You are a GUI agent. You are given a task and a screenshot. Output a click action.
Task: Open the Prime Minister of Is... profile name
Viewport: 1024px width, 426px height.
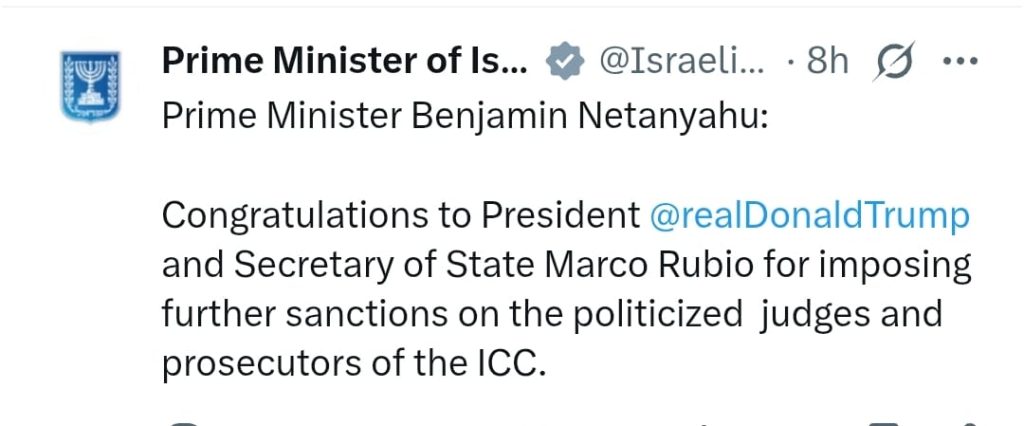tap(345, 61)
